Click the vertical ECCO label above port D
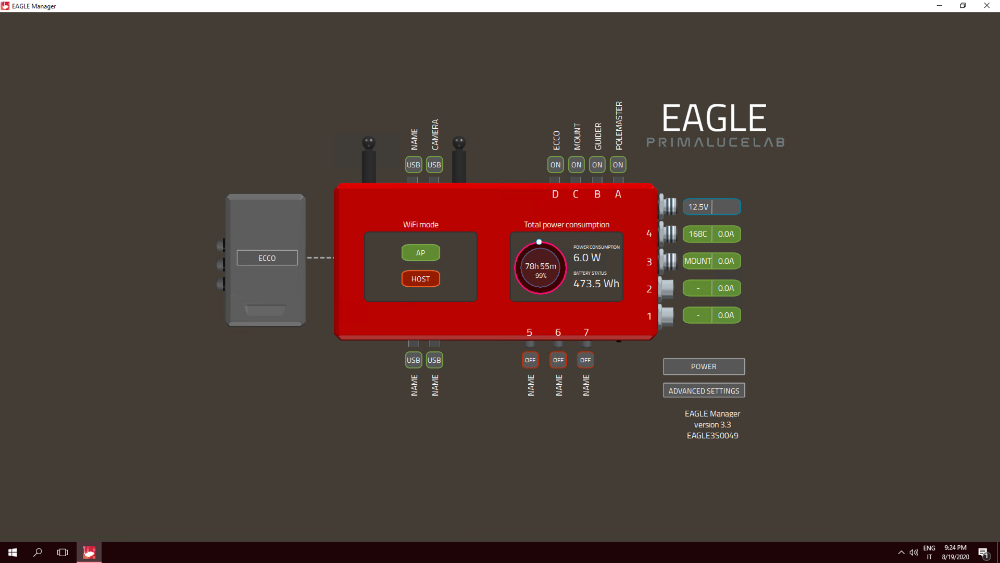1000x563 pixels. click(x=556, y=140)
